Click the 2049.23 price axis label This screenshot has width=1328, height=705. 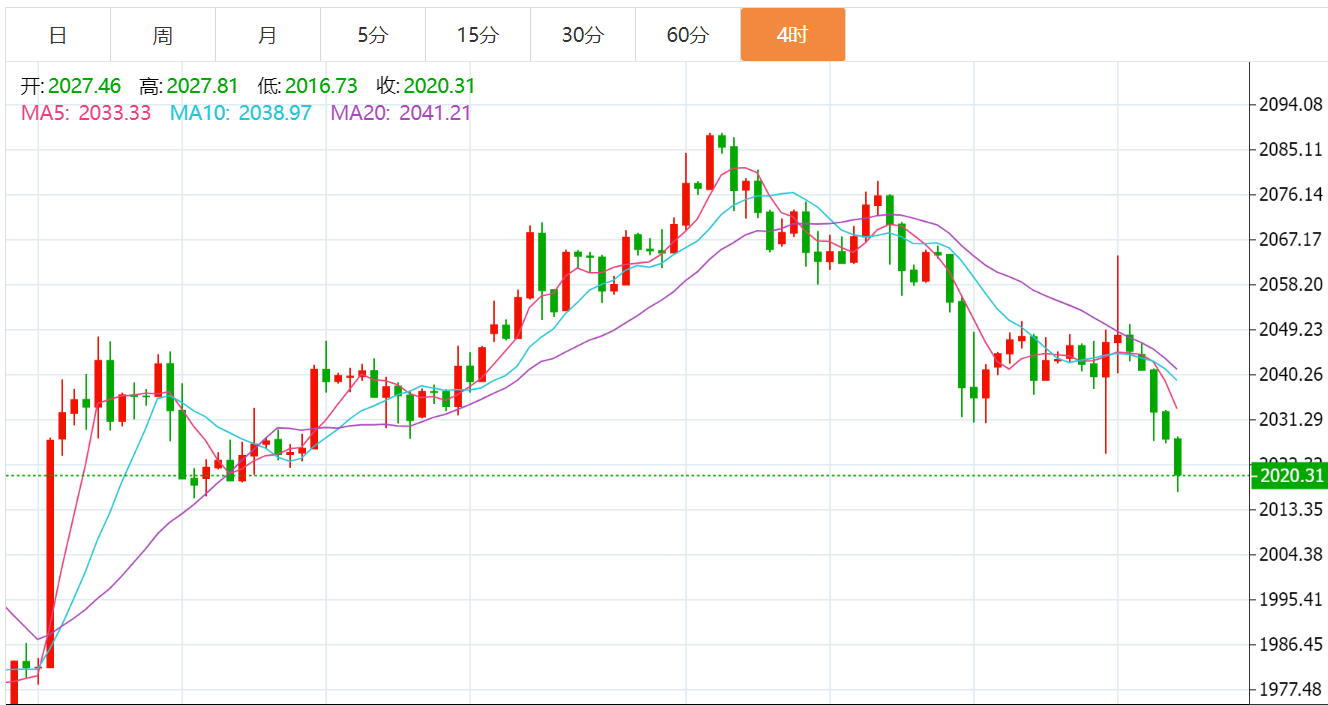(x=1291, y=330)
